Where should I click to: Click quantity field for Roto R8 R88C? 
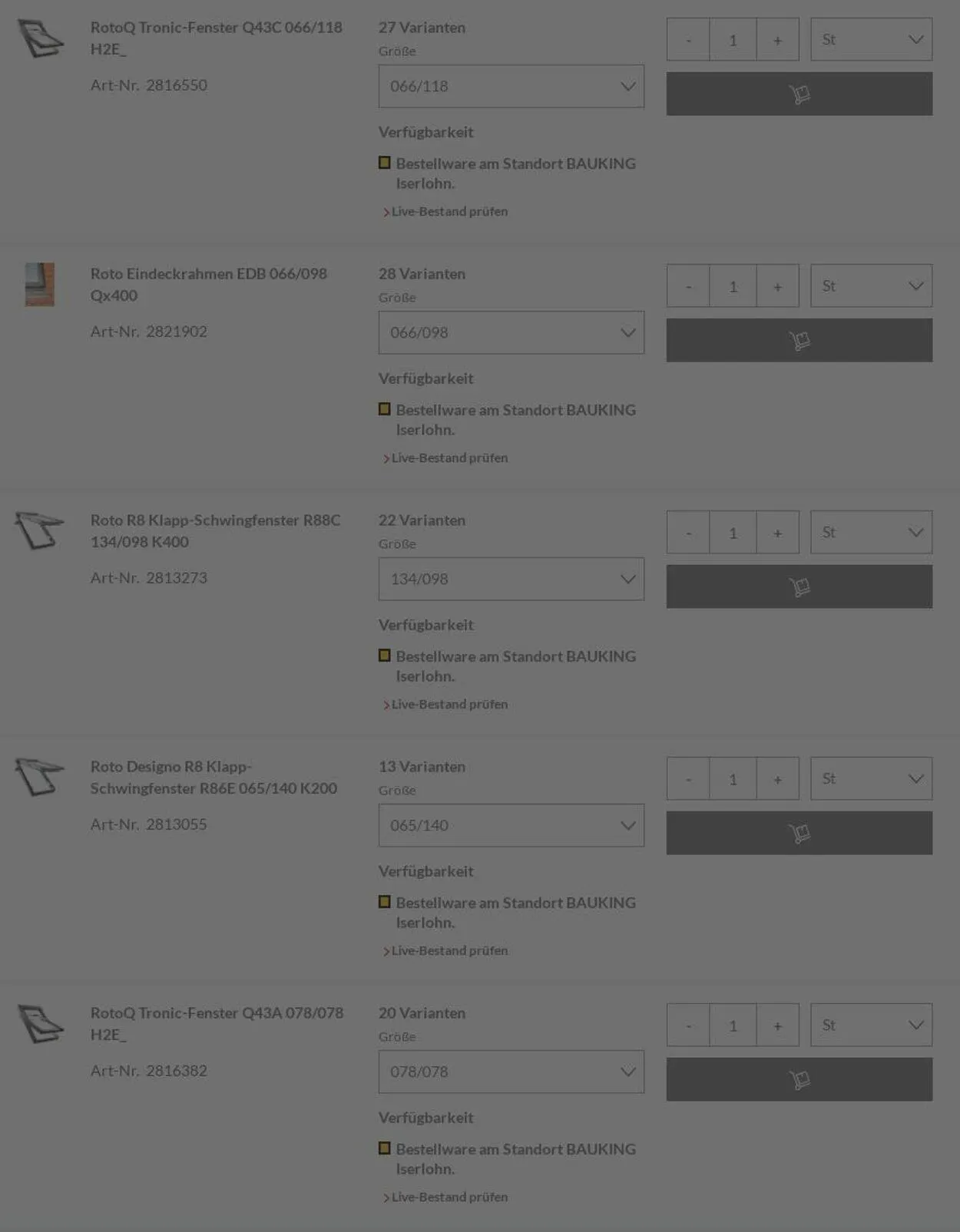tap(733, 532)
